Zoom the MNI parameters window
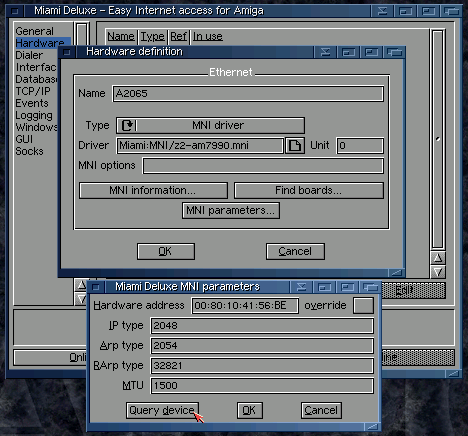 tap(347, 287)
